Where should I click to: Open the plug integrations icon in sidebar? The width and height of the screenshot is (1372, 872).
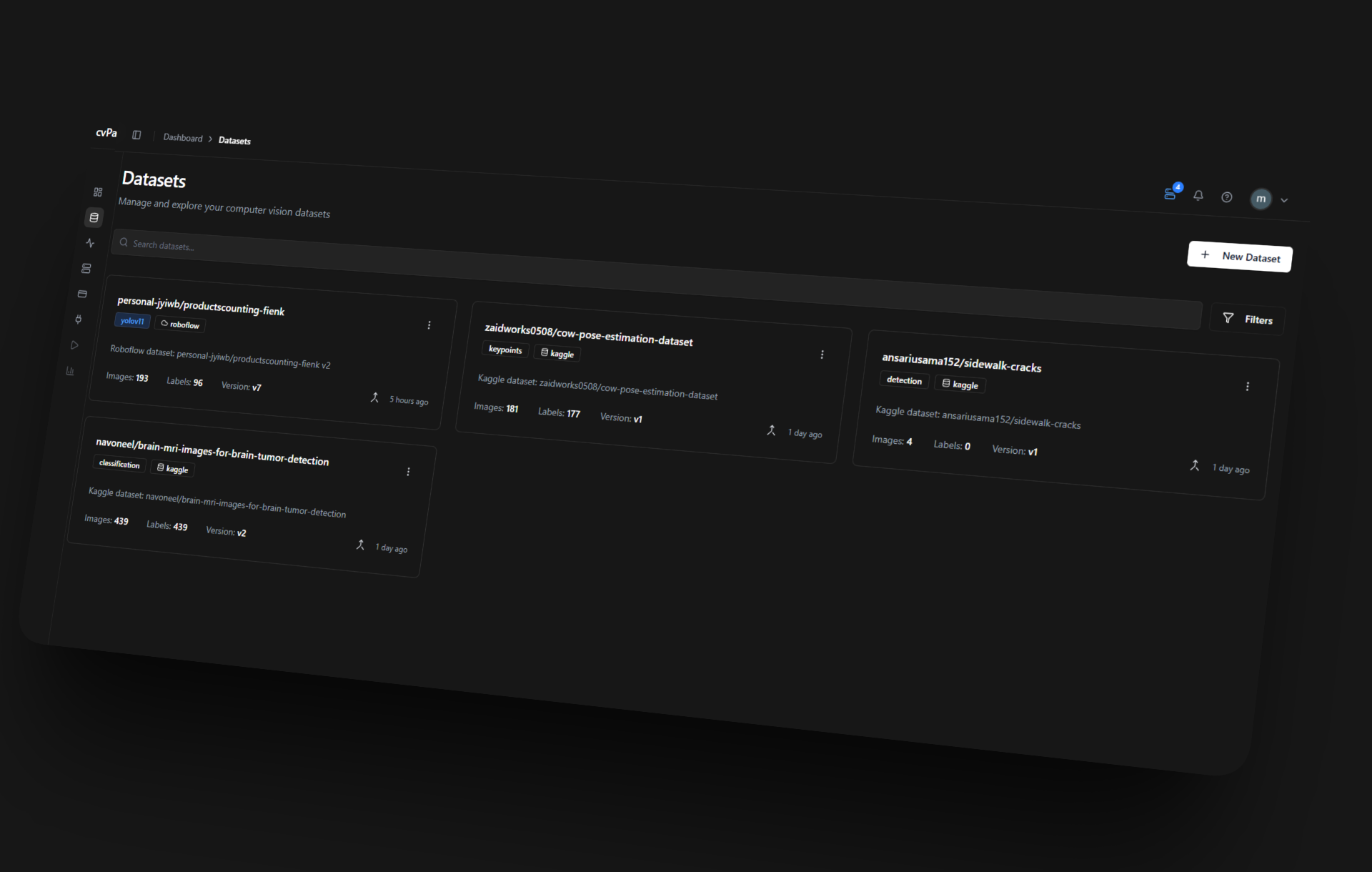click(79, 319)
